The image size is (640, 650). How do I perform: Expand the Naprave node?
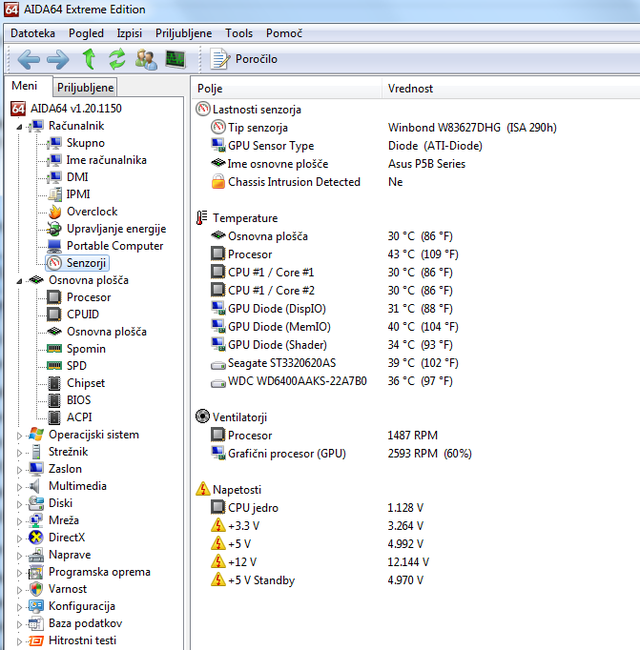(19, 556)
